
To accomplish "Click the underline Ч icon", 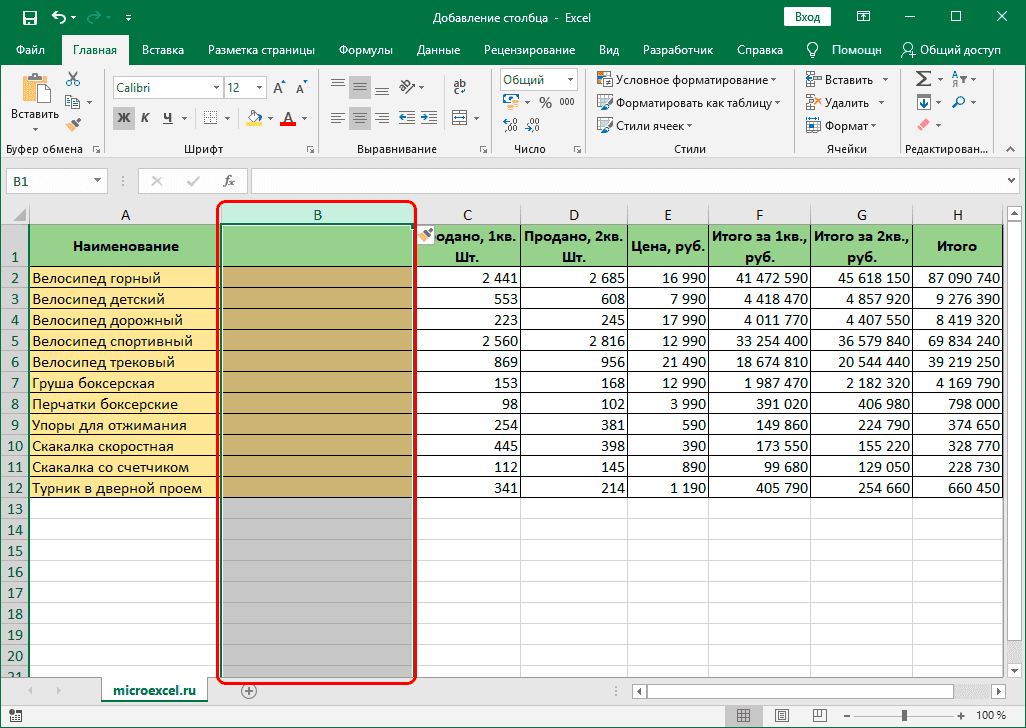I will point(167,118).
